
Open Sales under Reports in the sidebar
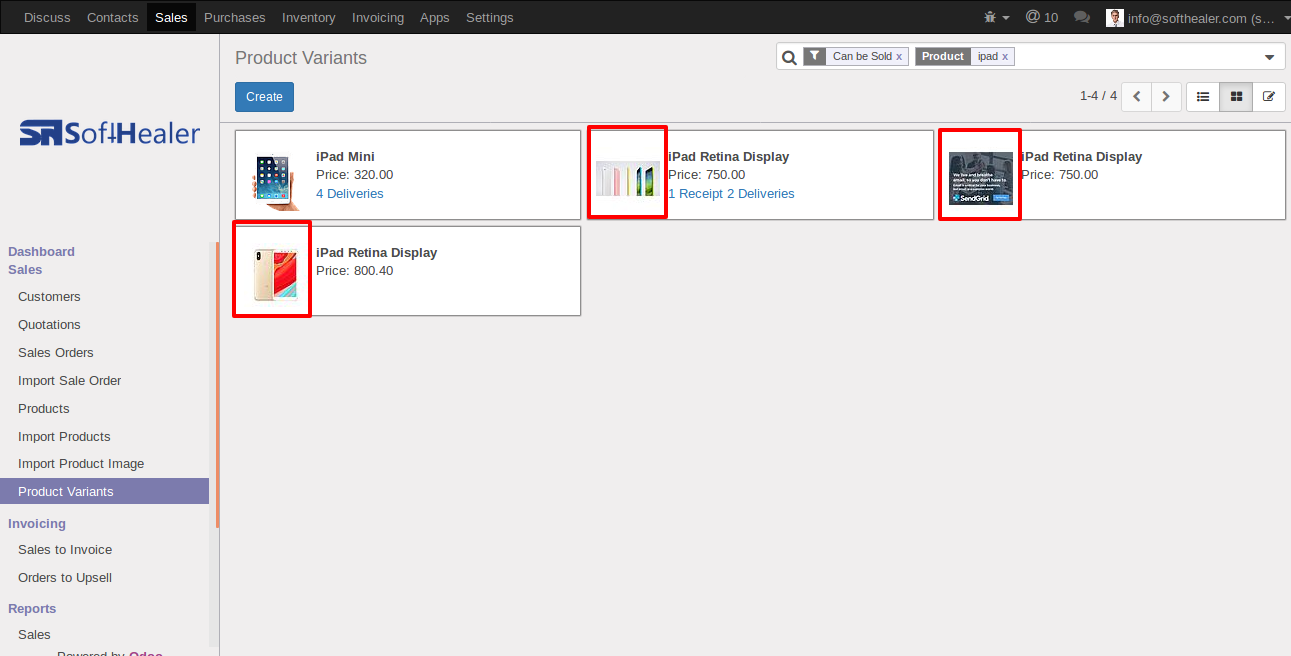[34, 635]
